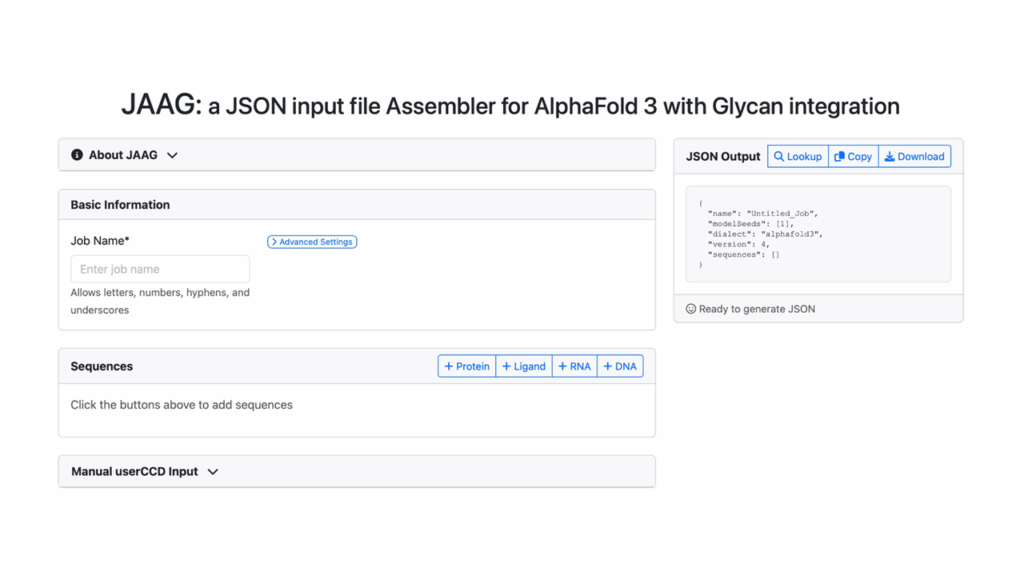Click the info icon beside About JAAG
The image size is (1024, 576).
point(77,155)
